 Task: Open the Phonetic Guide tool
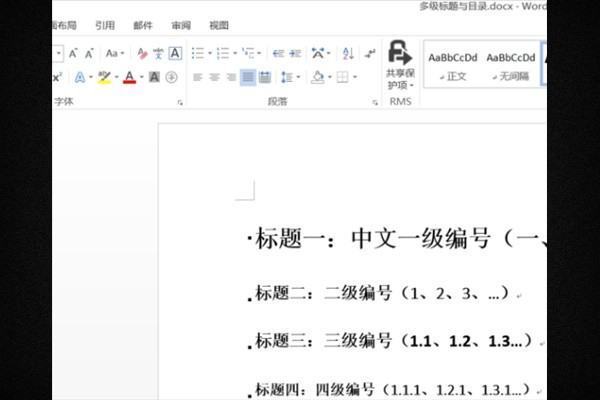(x=158, y=54)
